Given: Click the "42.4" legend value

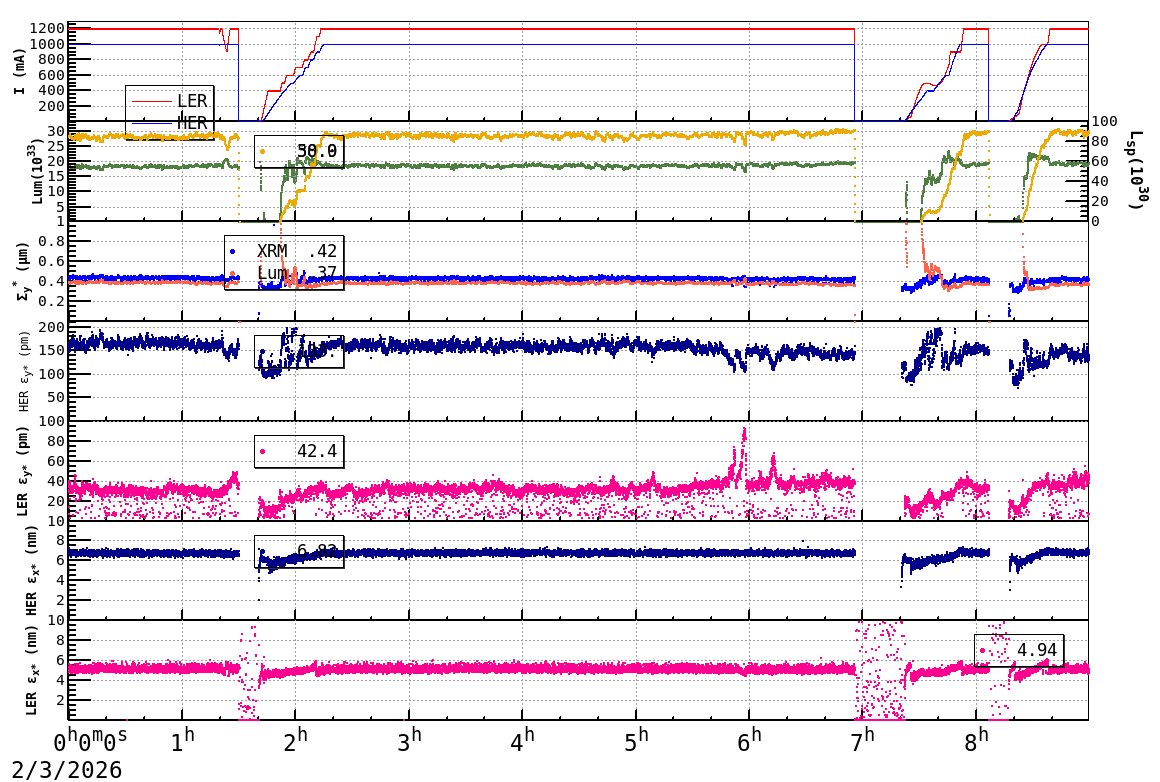Looking at the screenshot, I should coord(317,451).
